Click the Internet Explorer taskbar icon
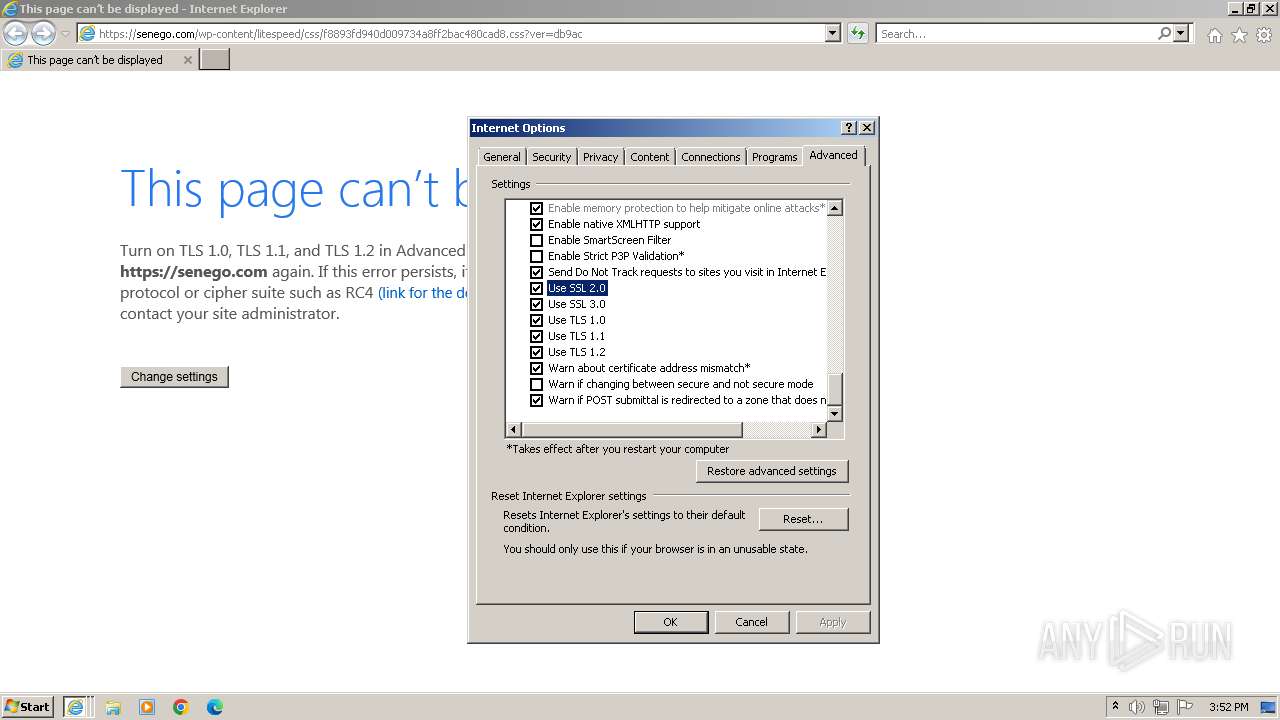Viewport: 1280px width, 720px height. point(78,707)
